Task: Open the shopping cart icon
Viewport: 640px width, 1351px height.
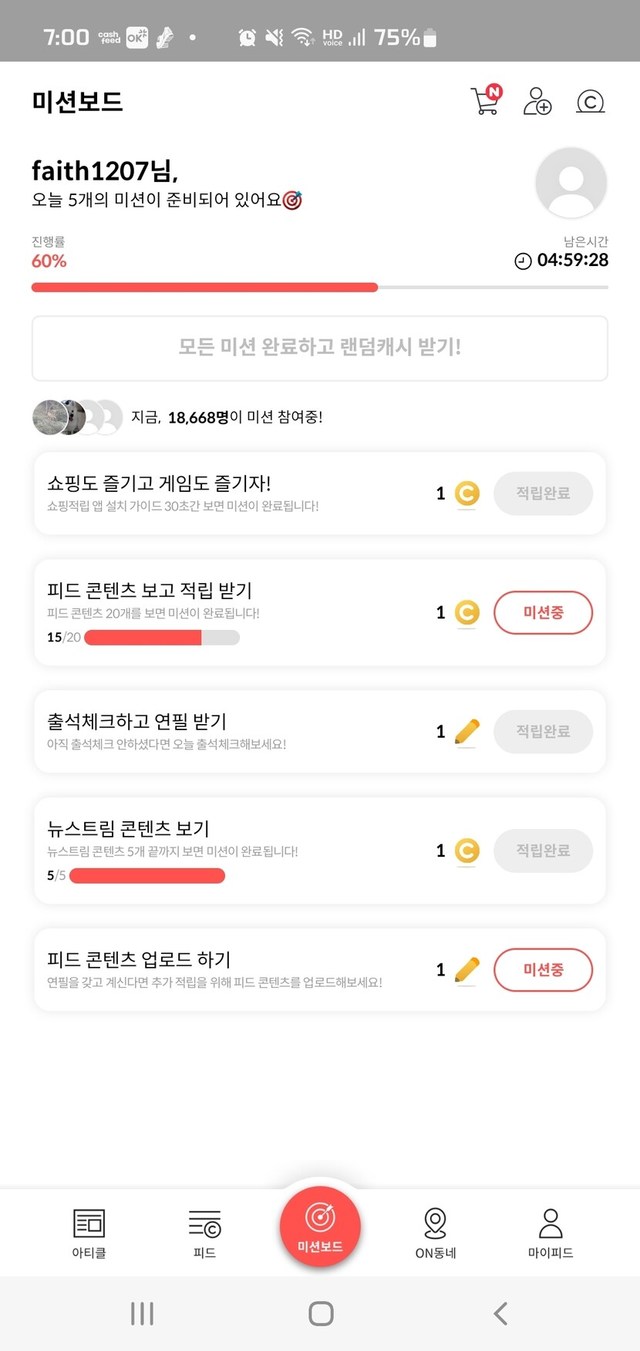Action: pos(485,101)
